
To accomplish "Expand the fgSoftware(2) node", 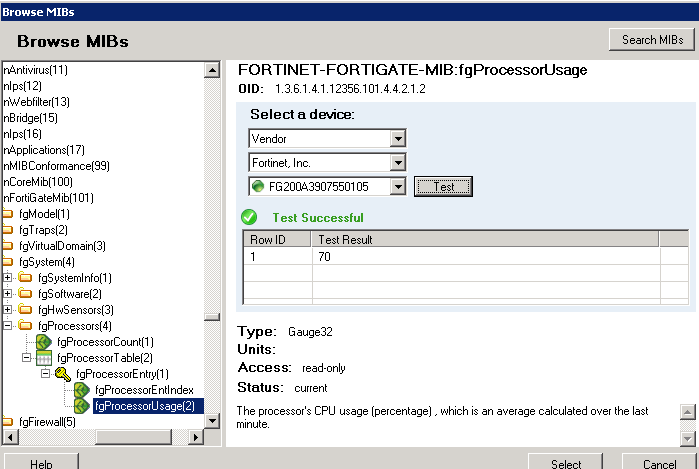I will click(x=7, y=293).
